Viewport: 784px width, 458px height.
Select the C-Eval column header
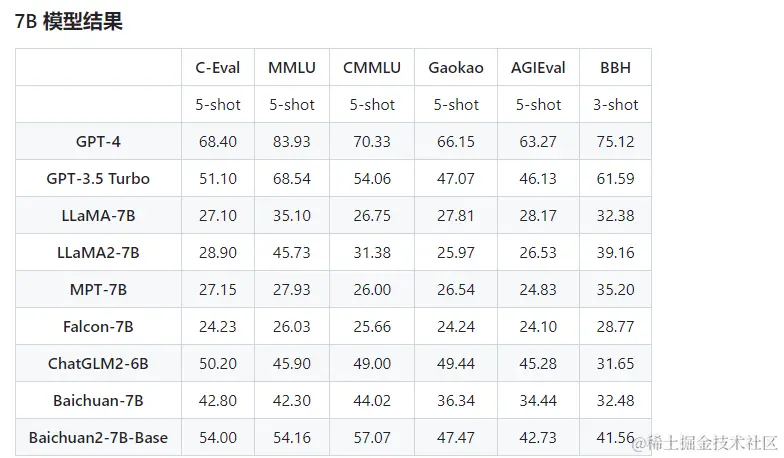tap(218, 68)
